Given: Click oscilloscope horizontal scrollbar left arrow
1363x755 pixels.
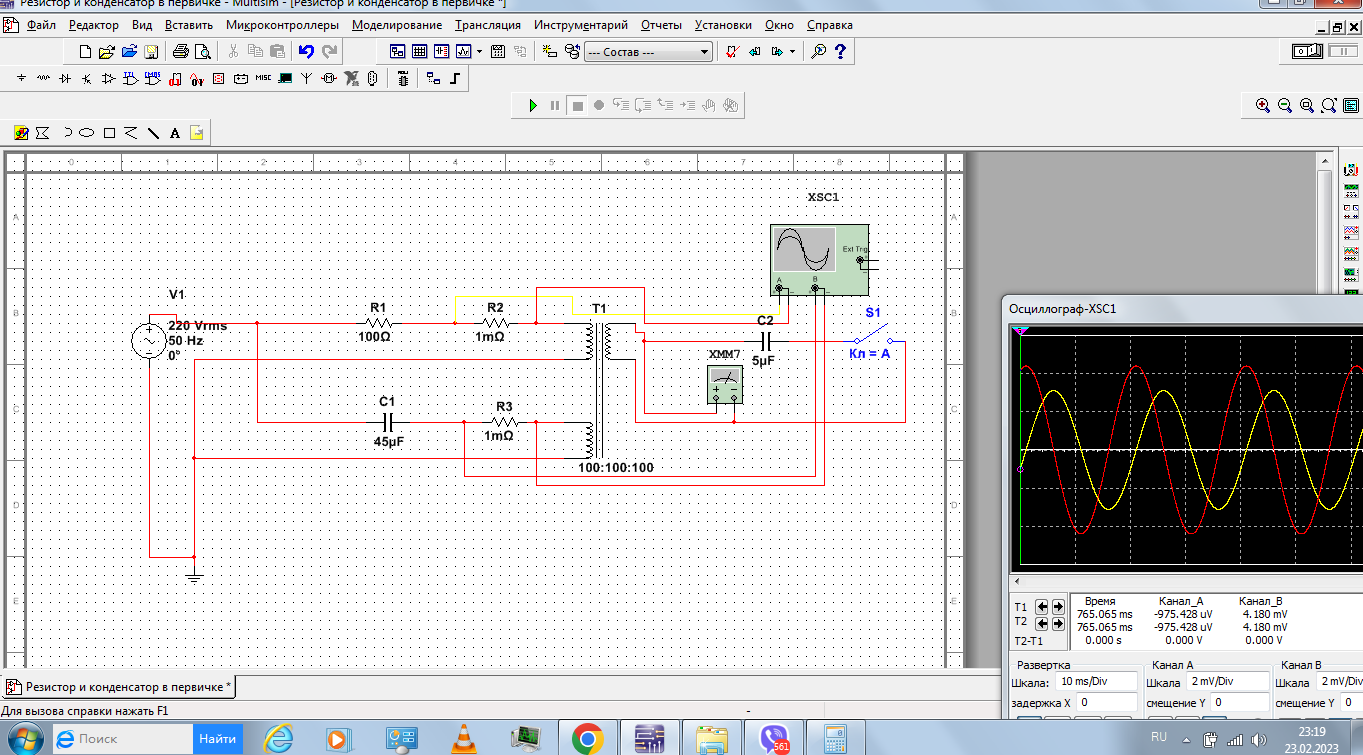Looking at the screenshot, I should pos(1017,581).
